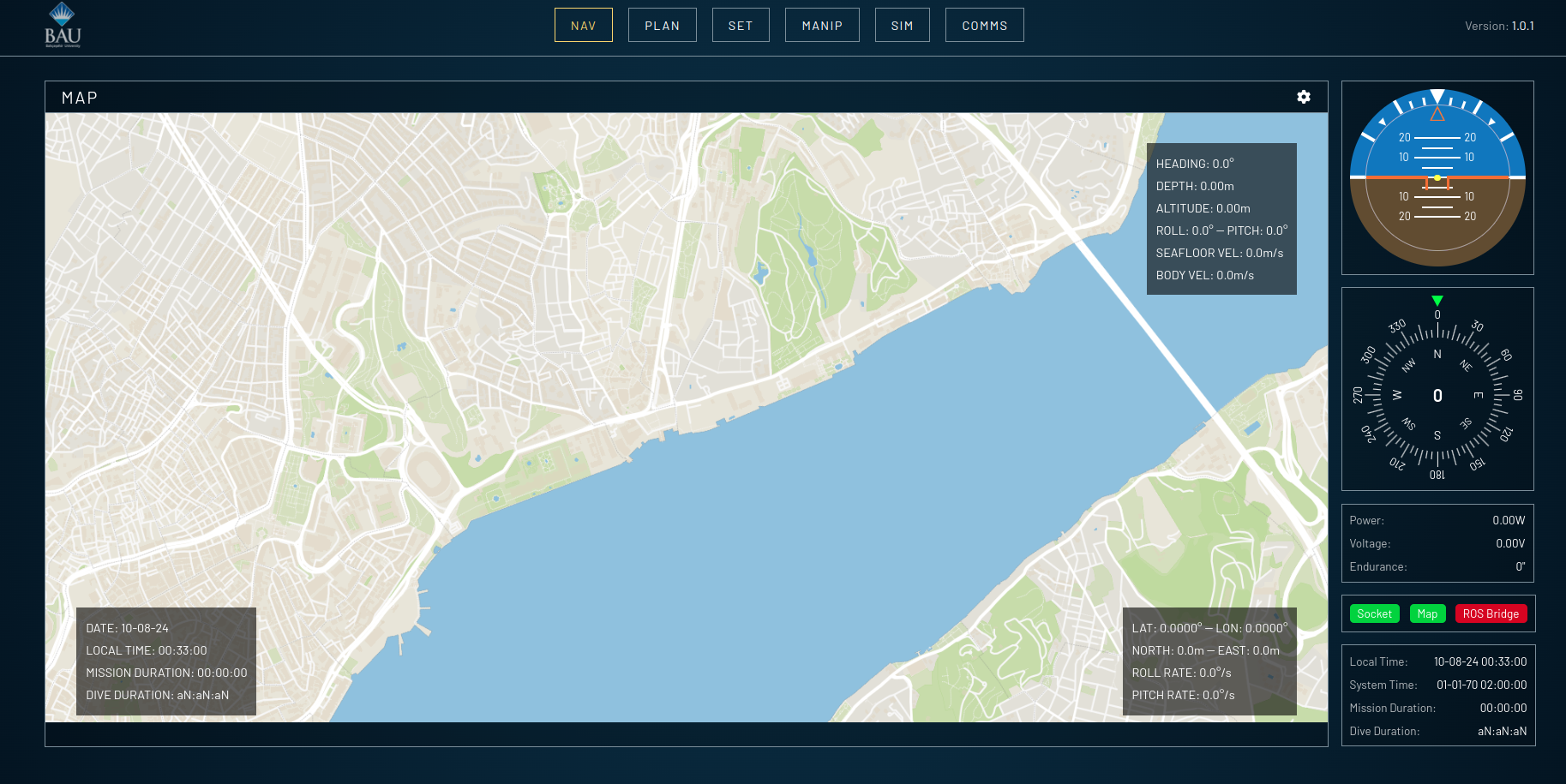Viewport: 1566px width, 784px height.
Task: Switch to the COMMS tab
Action: (984, 26)
